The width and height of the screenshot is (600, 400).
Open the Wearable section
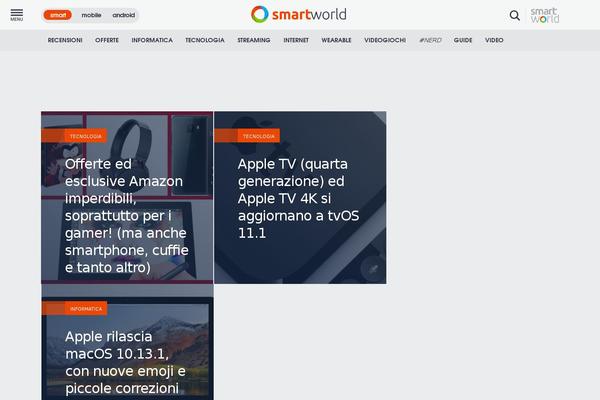336,40
